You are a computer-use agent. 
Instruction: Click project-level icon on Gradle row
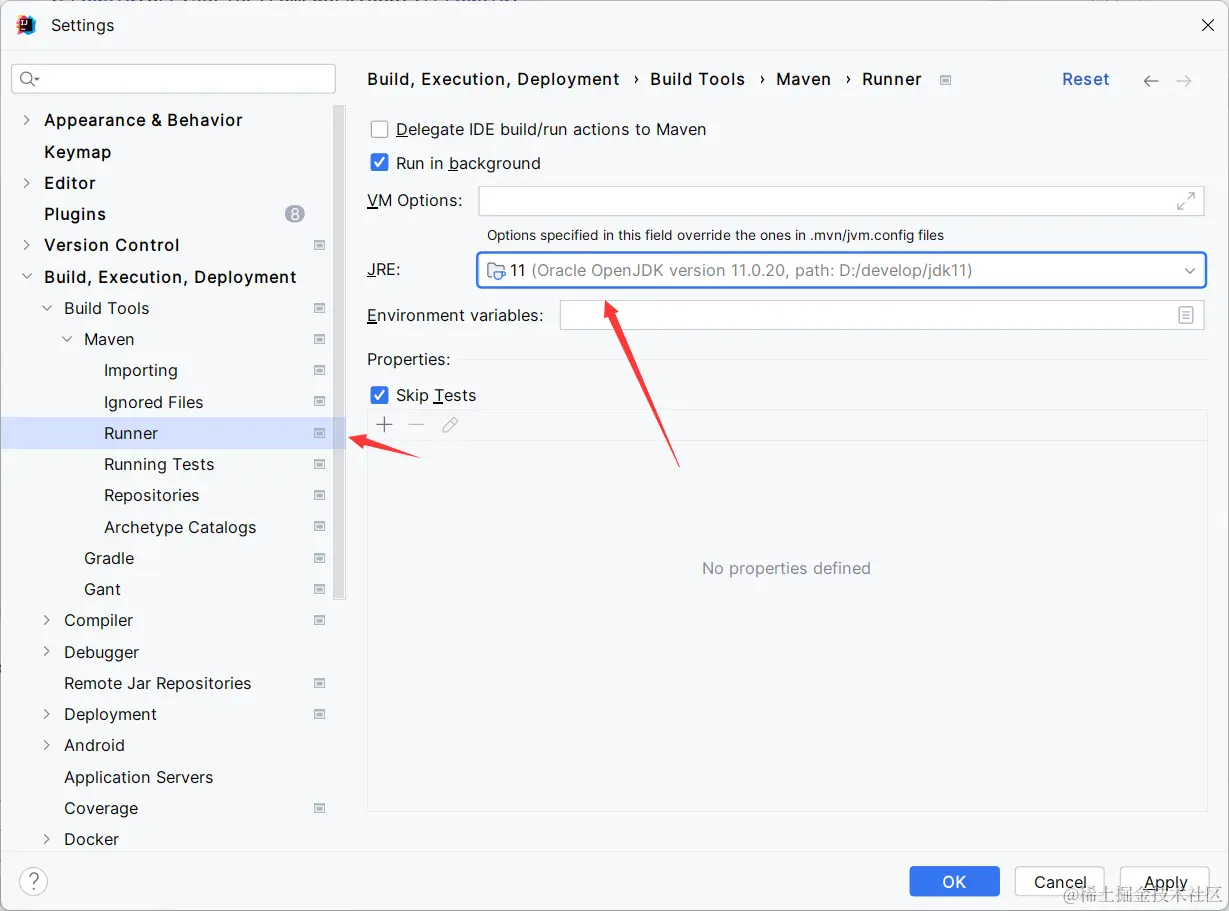(x=320, y=558)
